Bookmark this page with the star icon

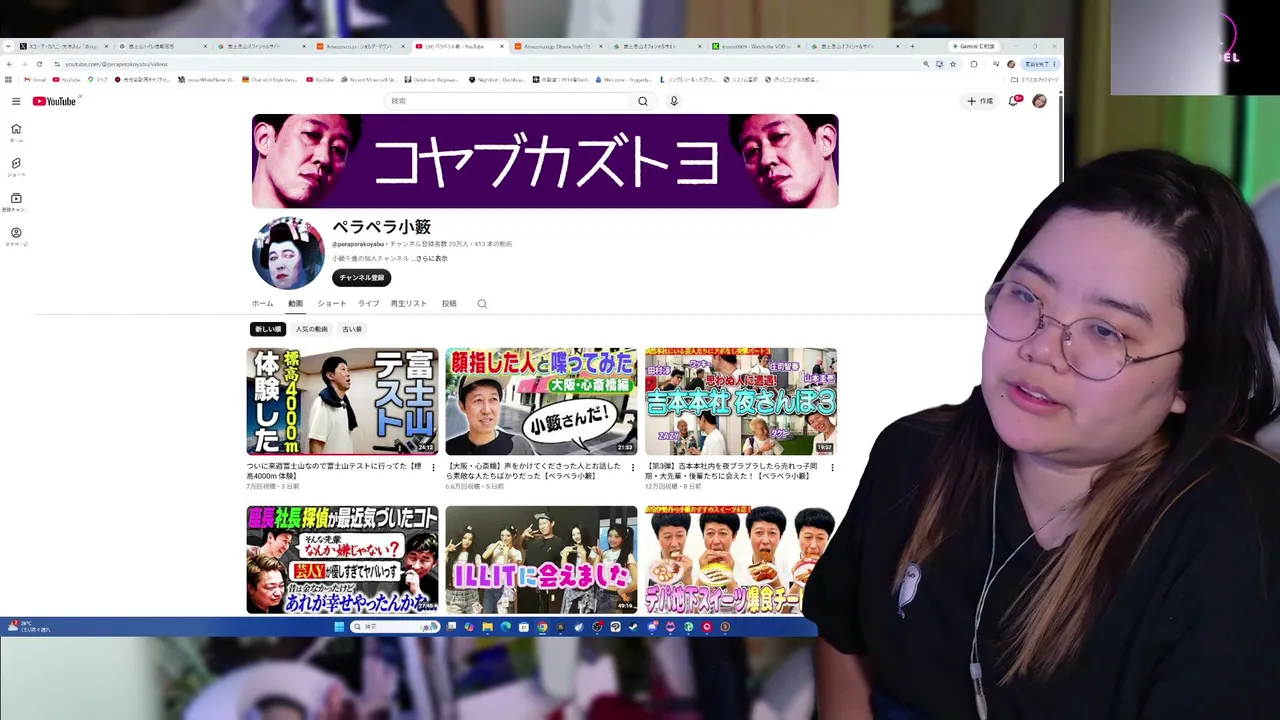953,64
